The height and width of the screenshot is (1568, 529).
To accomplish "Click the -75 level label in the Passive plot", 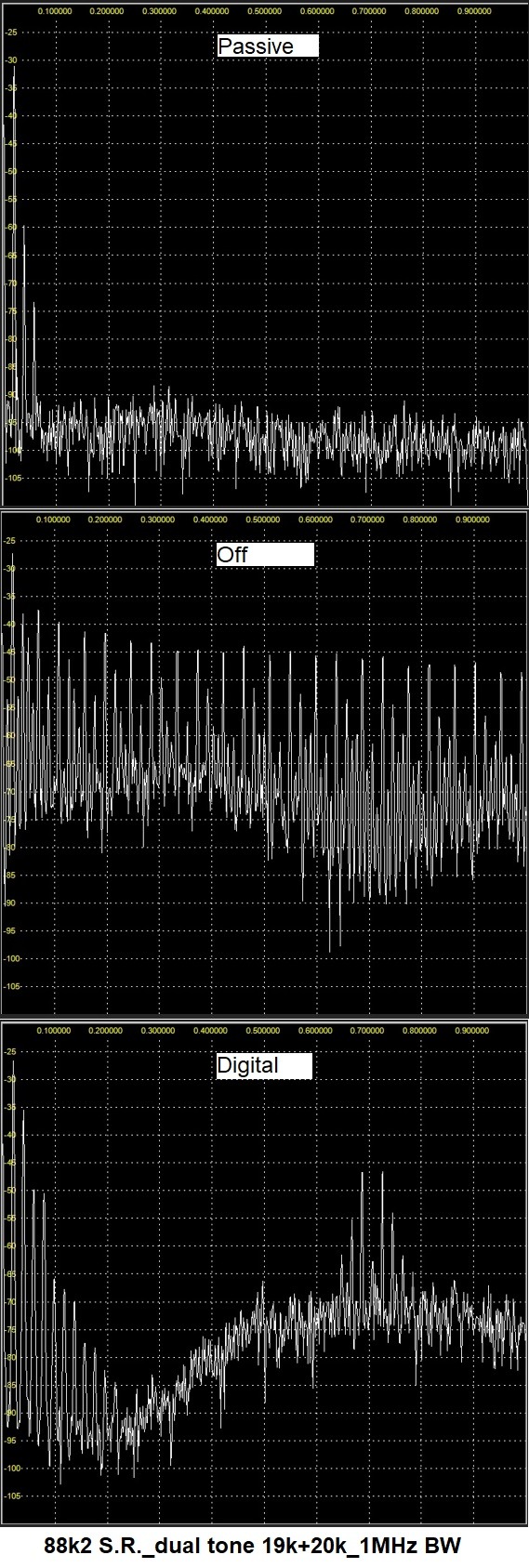I will [12, 311].
